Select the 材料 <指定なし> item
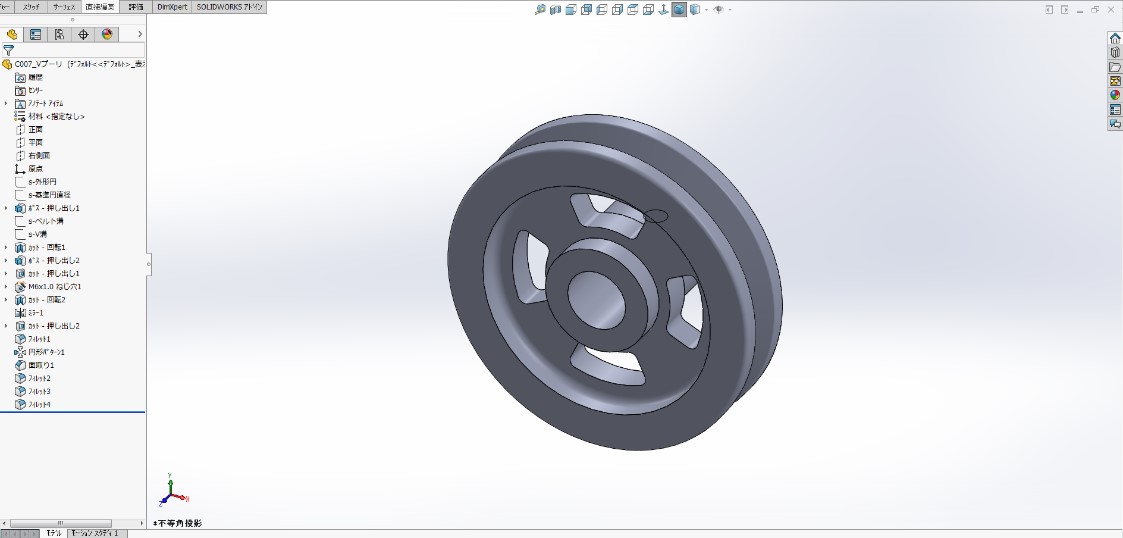The image size is (1123, 538). tap(56, 116)
